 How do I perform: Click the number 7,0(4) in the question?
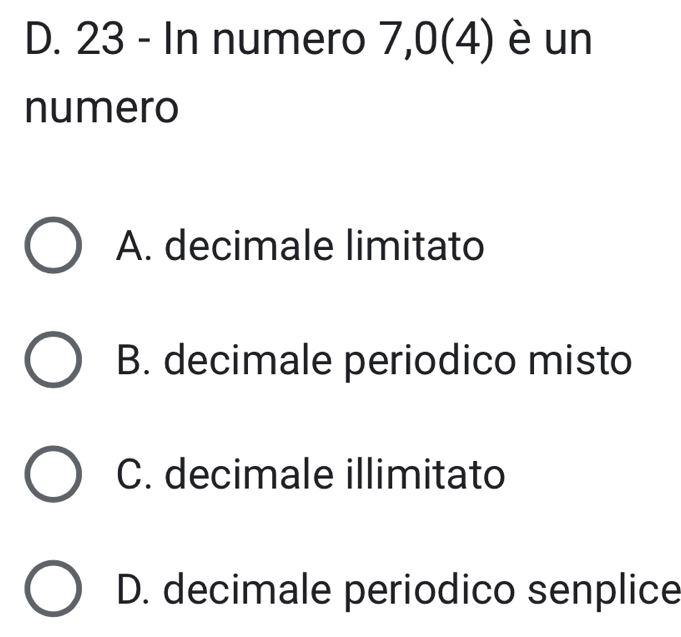pyautogui.click(x=435, y=42)
